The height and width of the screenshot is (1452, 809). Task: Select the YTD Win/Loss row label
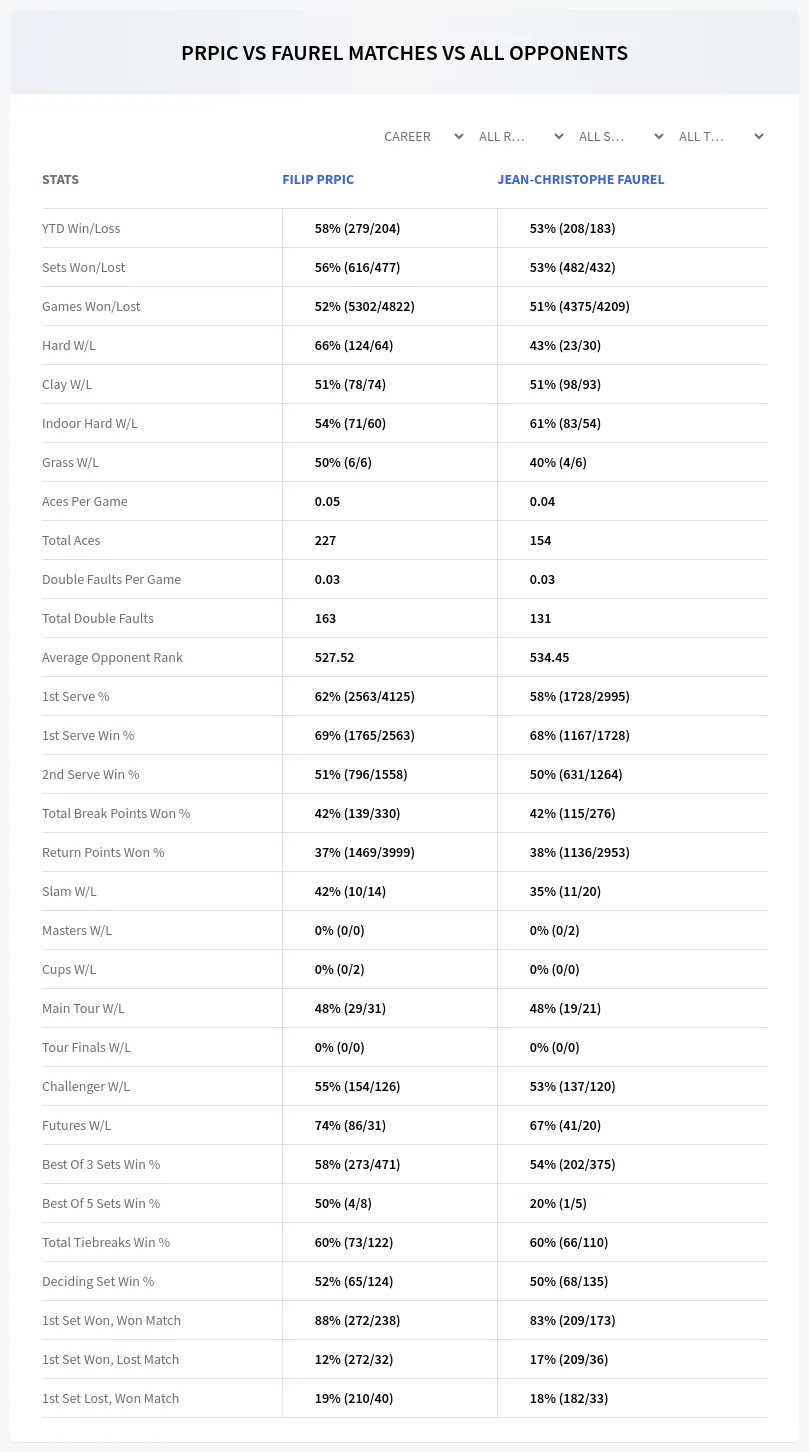coord(81,228)
